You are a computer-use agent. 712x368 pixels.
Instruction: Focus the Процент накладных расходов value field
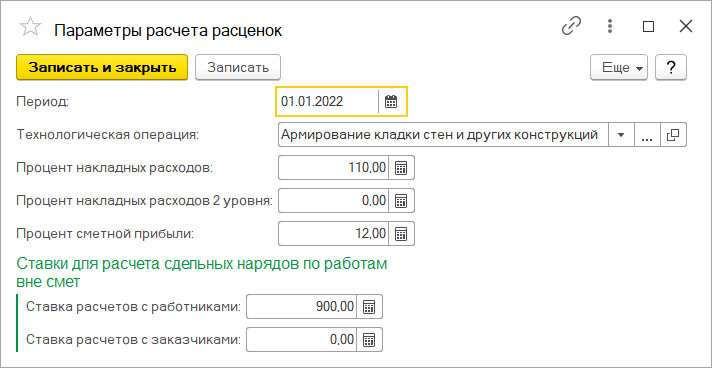[334, 168]
